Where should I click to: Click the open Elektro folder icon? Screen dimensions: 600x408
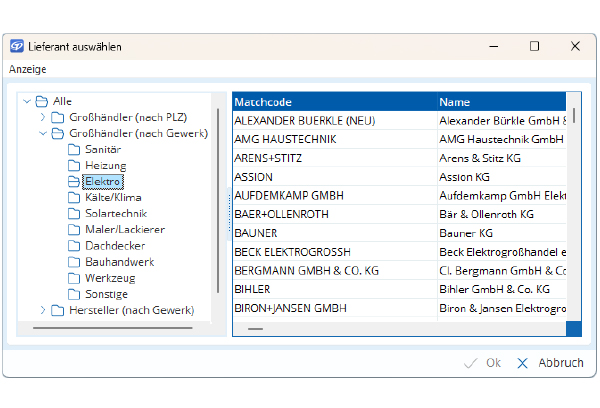pos(74,181)
